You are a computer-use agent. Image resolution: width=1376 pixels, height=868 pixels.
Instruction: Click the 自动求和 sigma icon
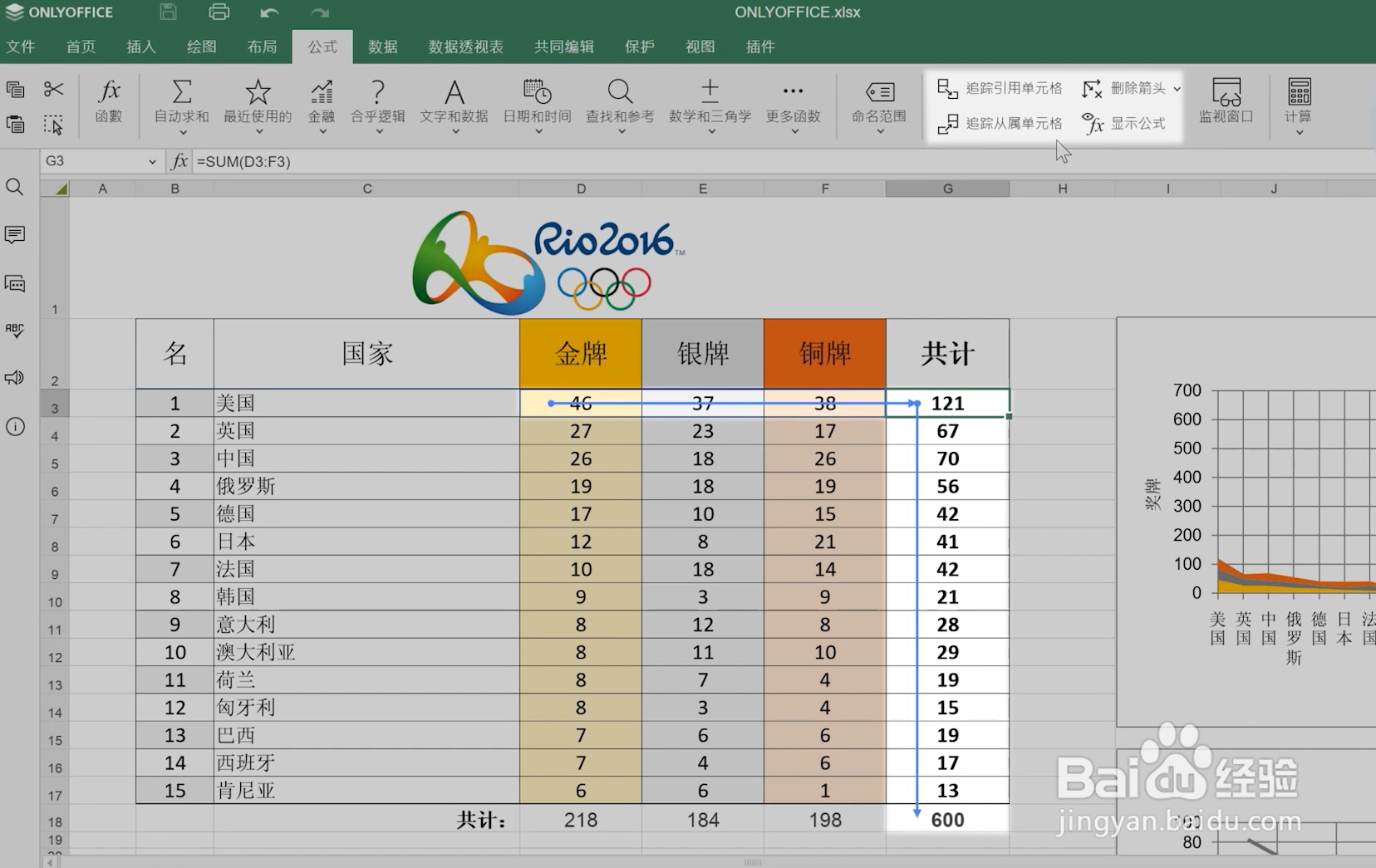182,91
